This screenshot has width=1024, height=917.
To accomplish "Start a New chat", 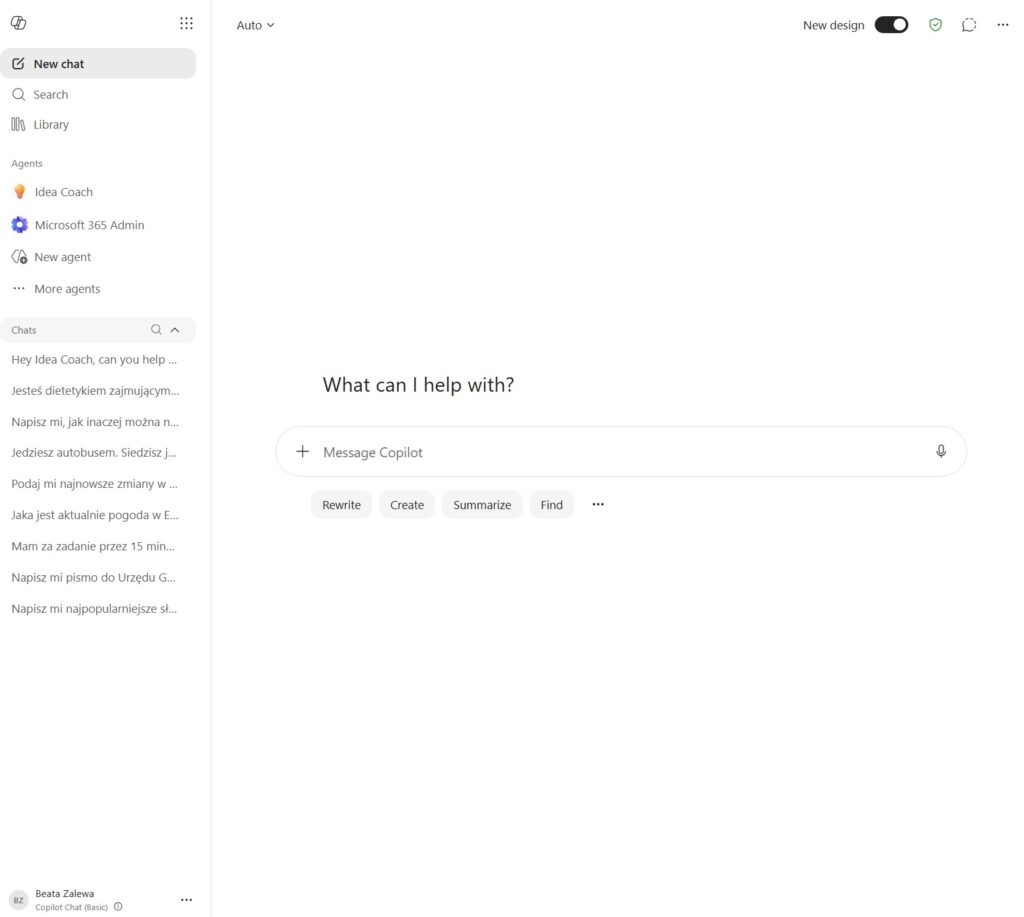I will pos(98,63).
